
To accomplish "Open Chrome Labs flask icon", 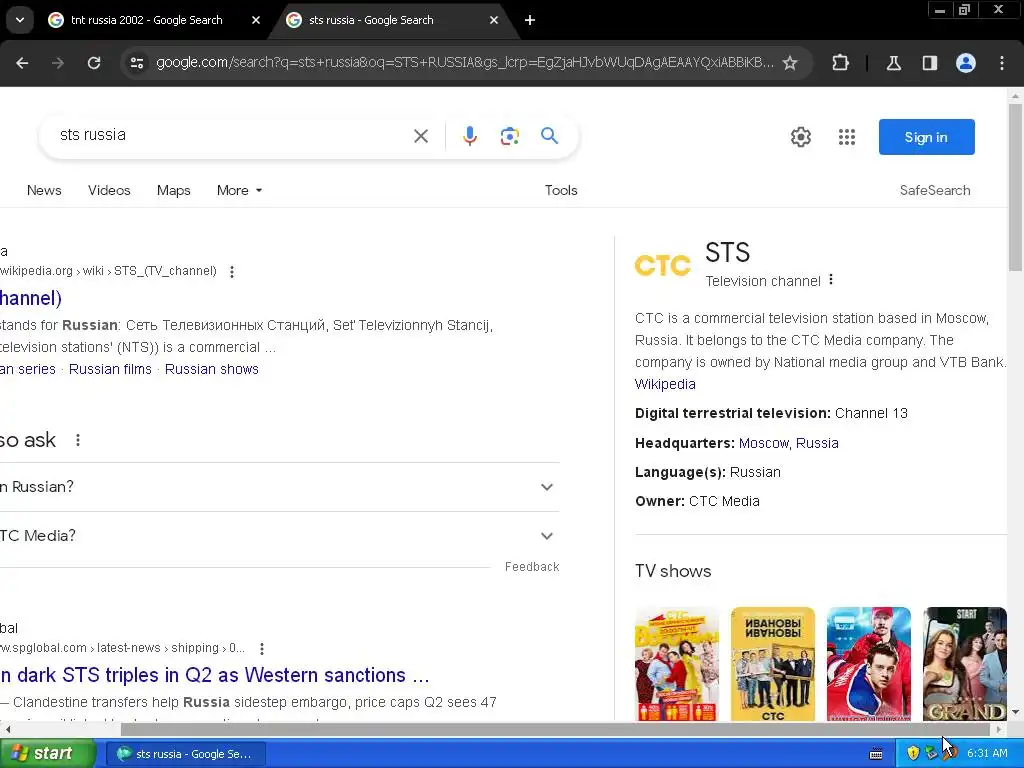I will 893,63.
